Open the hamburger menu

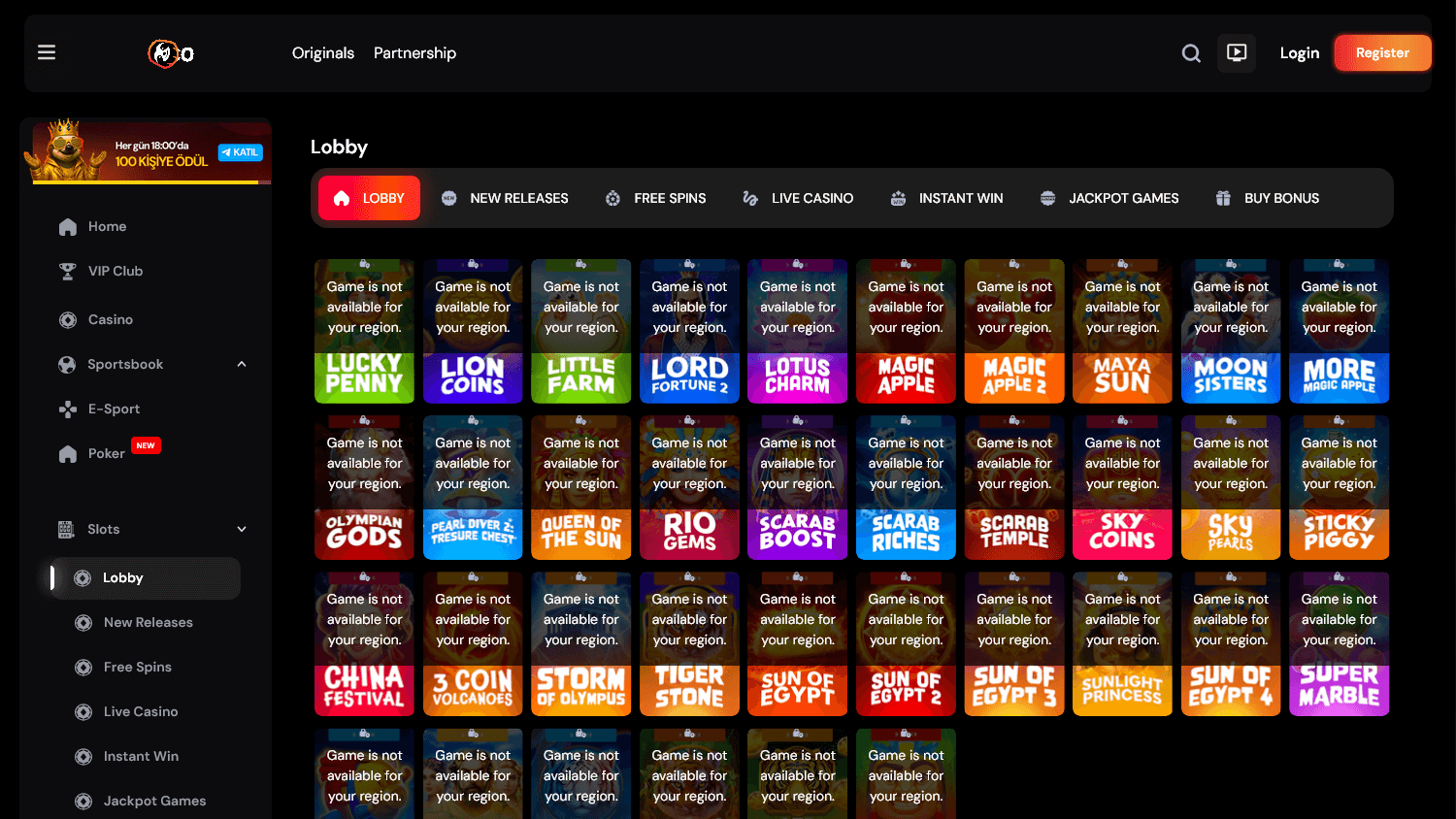click(x=46, y=52)
